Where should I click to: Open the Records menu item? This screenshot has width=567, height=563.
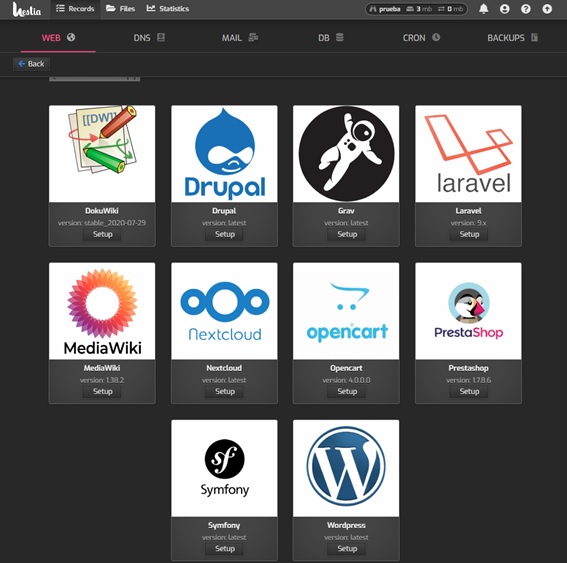tap(75, 9)
